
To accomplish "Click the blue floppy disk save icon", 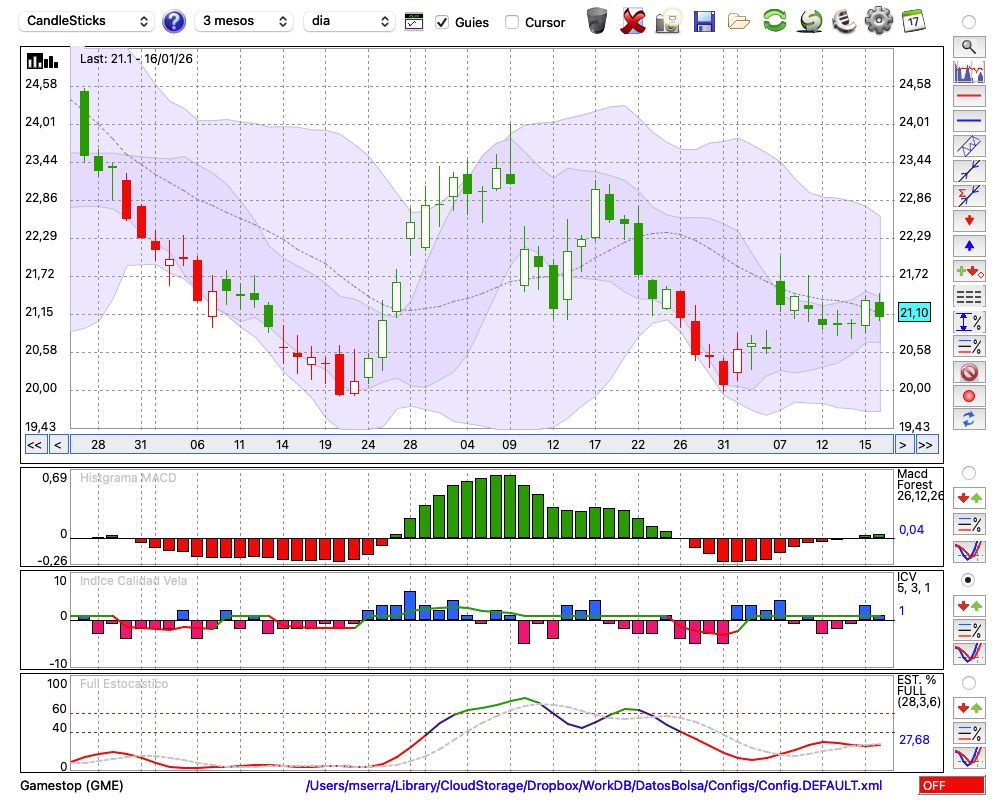I will pyautogui.click(x=704, y=20).
